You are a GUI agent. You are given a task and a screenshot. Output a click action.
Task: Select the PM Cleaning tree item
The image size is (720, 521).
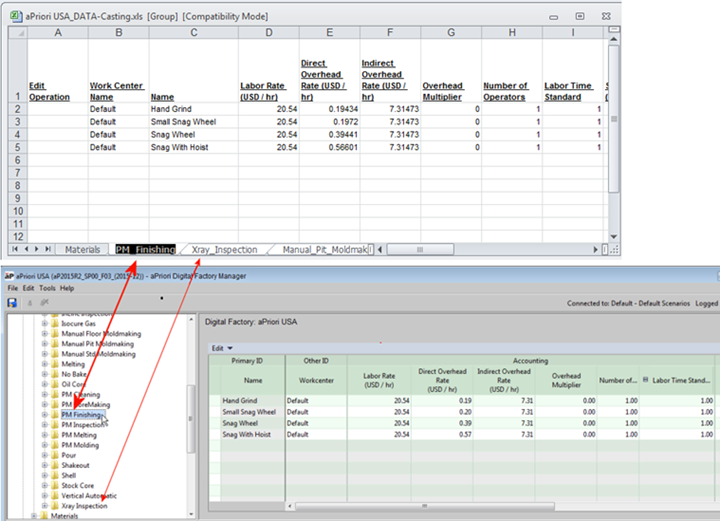click(x=81, y=394)
